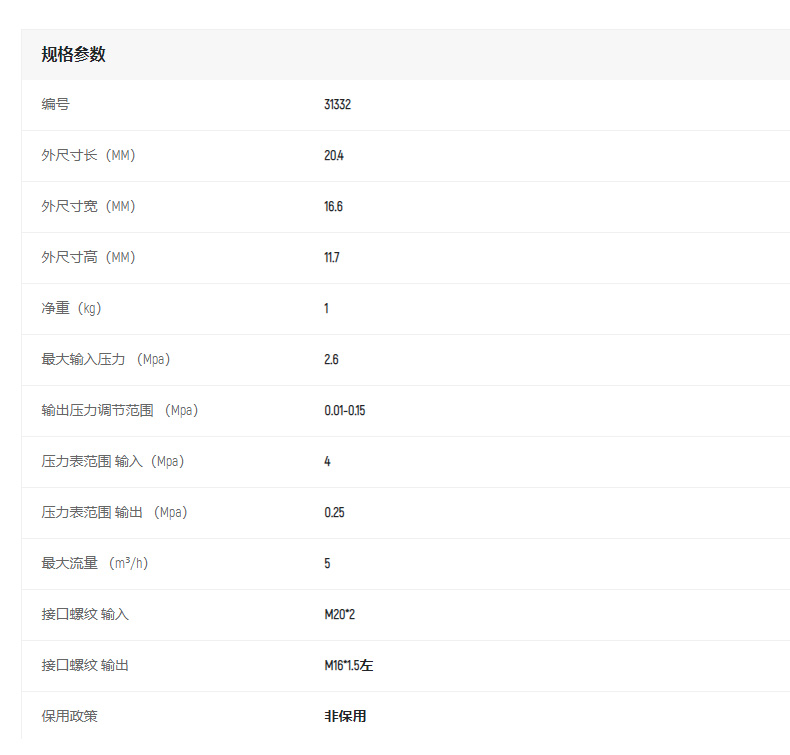Select the width value 16.6

[333, 206]
